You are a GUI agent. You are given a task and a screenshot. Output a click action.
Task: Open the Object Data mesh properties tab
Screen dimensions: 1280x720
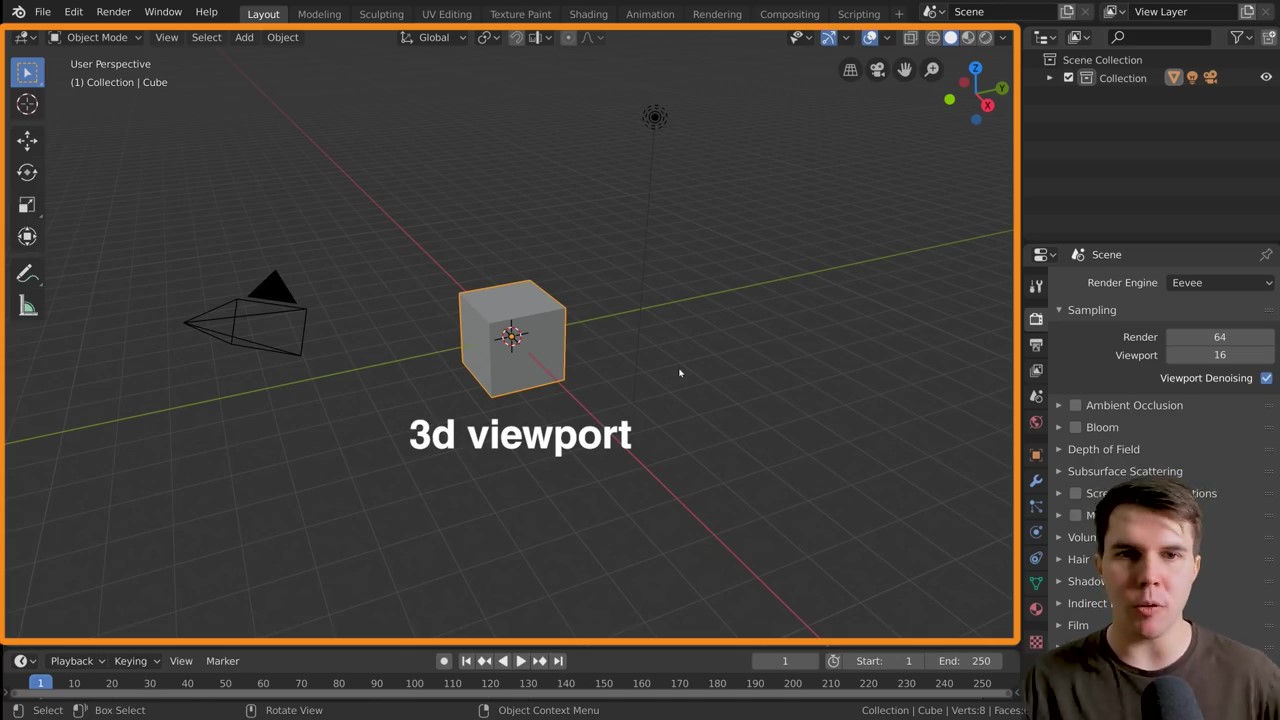coord(1036,582)
